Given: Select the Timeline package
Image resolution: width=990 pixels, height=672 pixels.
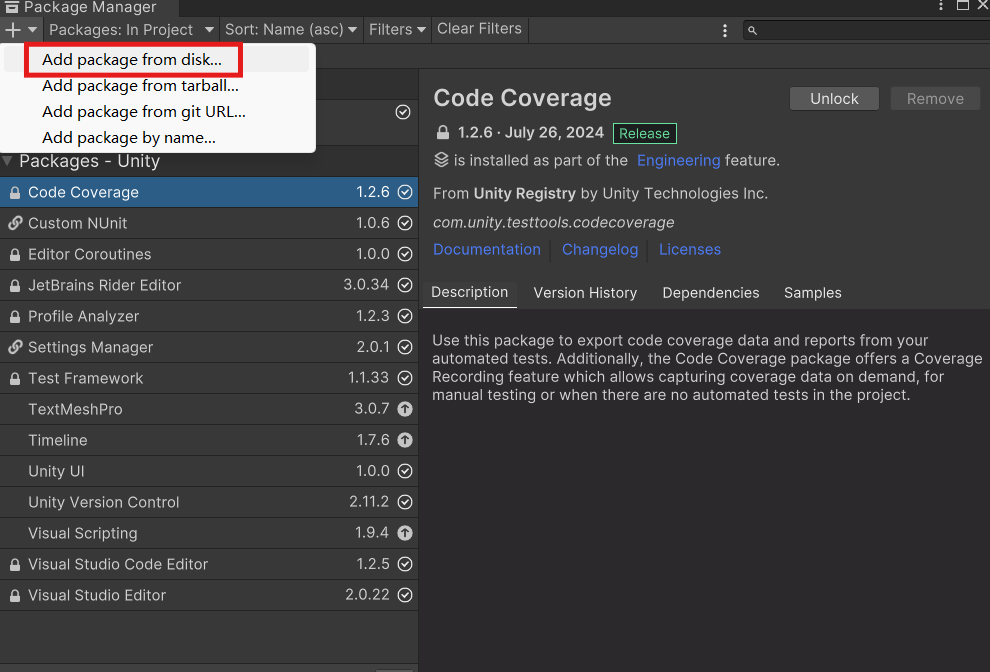Looking at the screenshot, I should (208, 440).
